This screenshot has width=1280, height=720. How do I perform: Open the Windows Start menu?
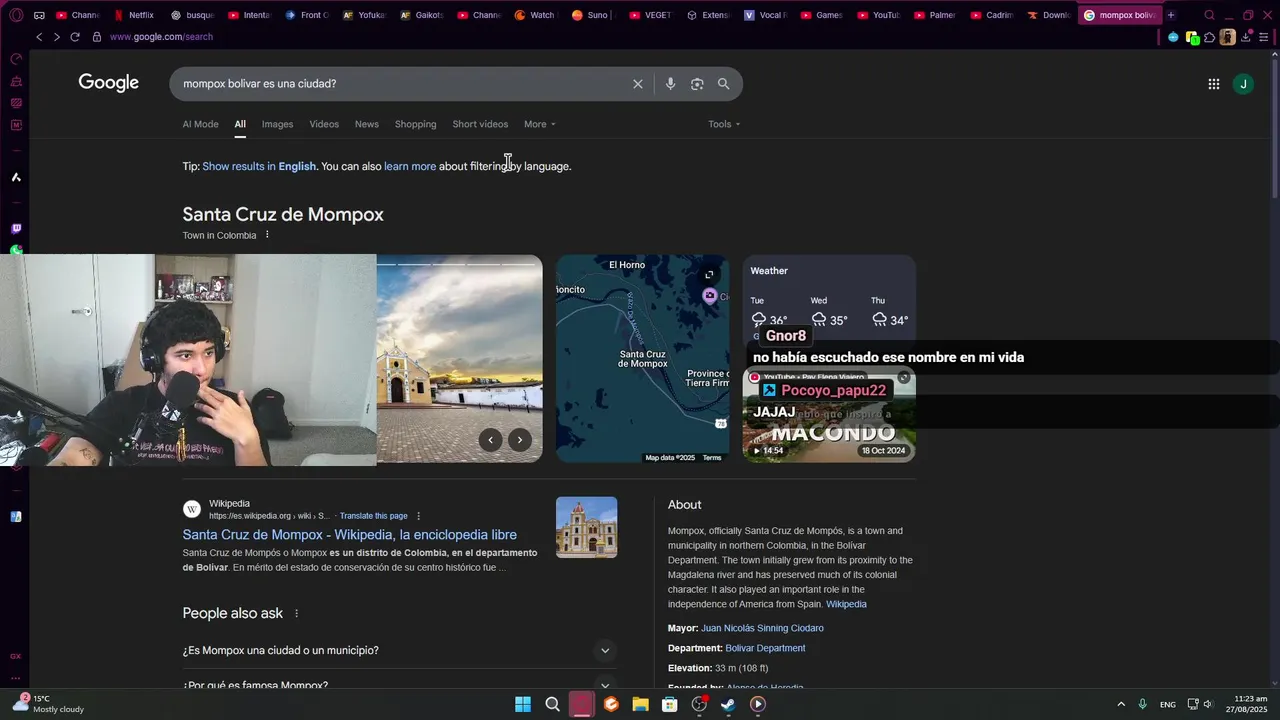pyautogui.click(x=523, y=704)
